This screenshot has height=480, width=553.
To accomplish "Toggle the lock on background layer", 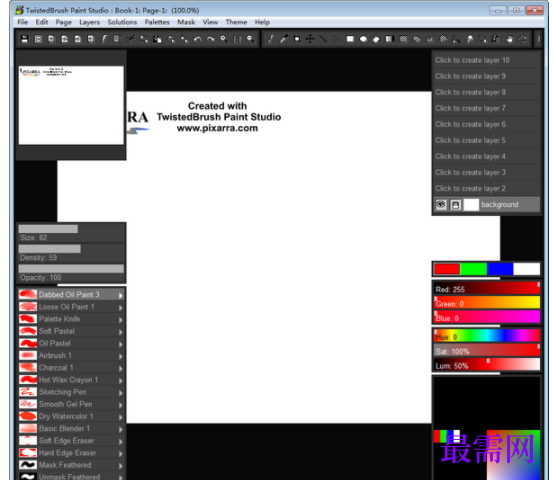I will 455,205.
